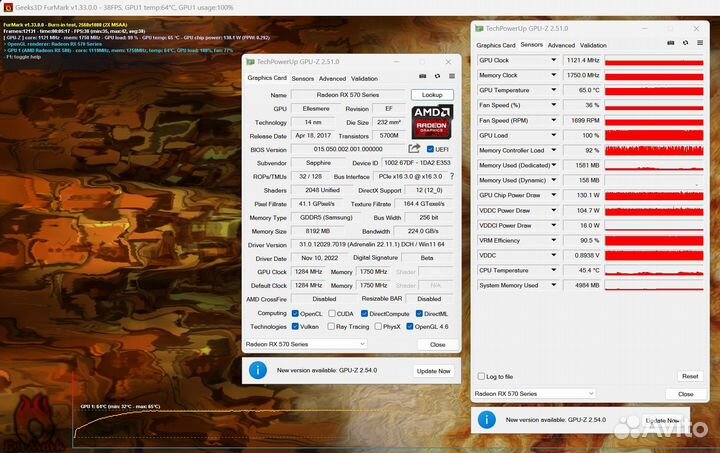Click the refresh icon in center GPU-Z window

437,76
